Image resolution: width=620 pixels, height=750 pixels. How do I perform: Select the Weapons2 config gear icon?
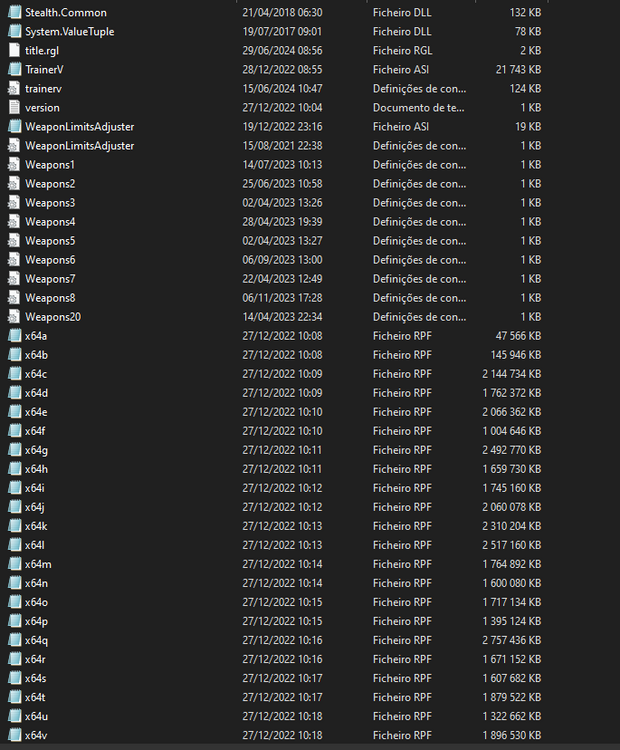(14, 184)
